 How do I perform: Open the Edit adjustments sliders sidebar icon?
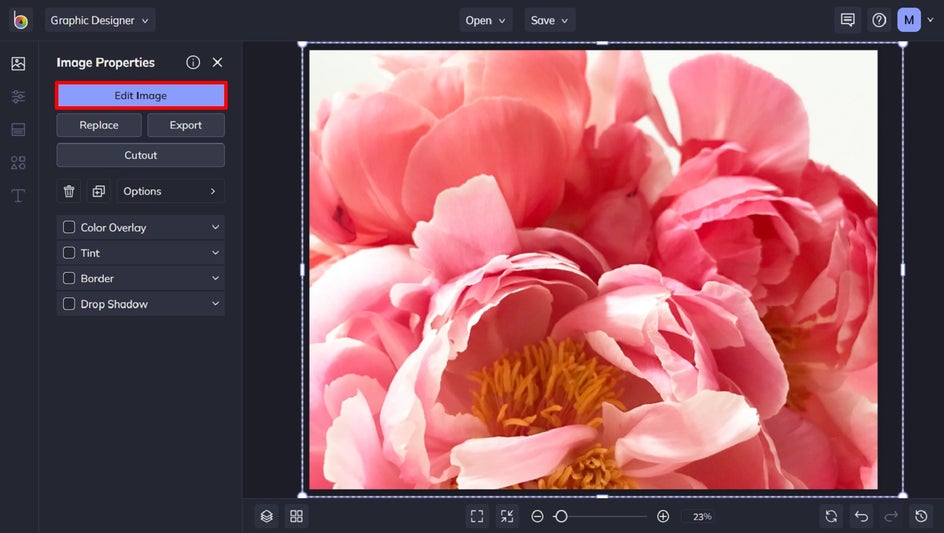tap(18, 96)
